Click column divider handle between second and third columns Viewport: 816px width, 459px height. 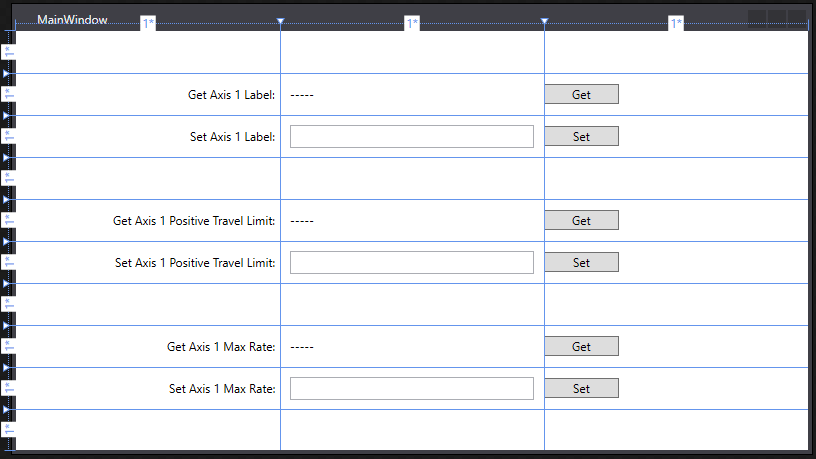(x=544, y=21)
